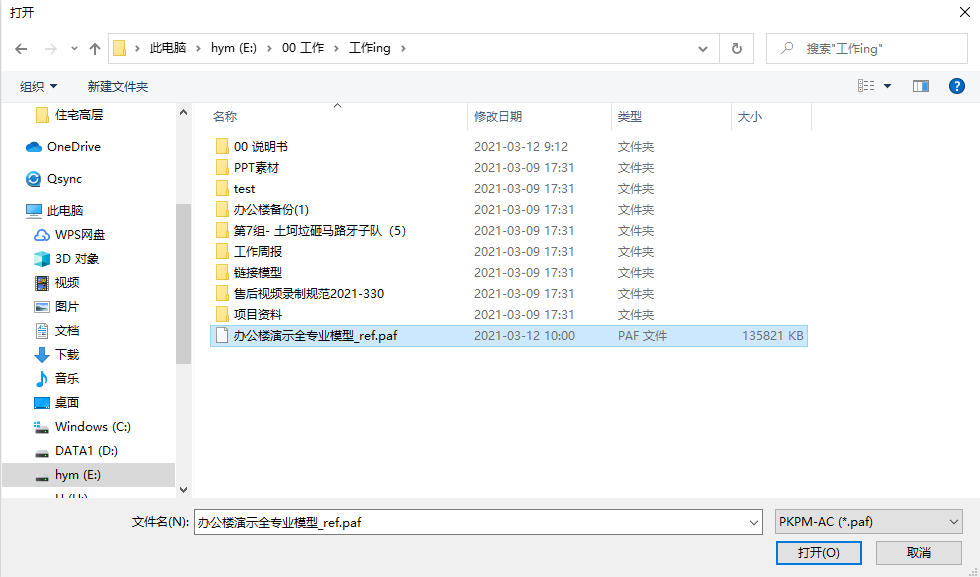Go up one folder level arrow
This screenshot has height=577, width=980.
(x=95, y=49)
